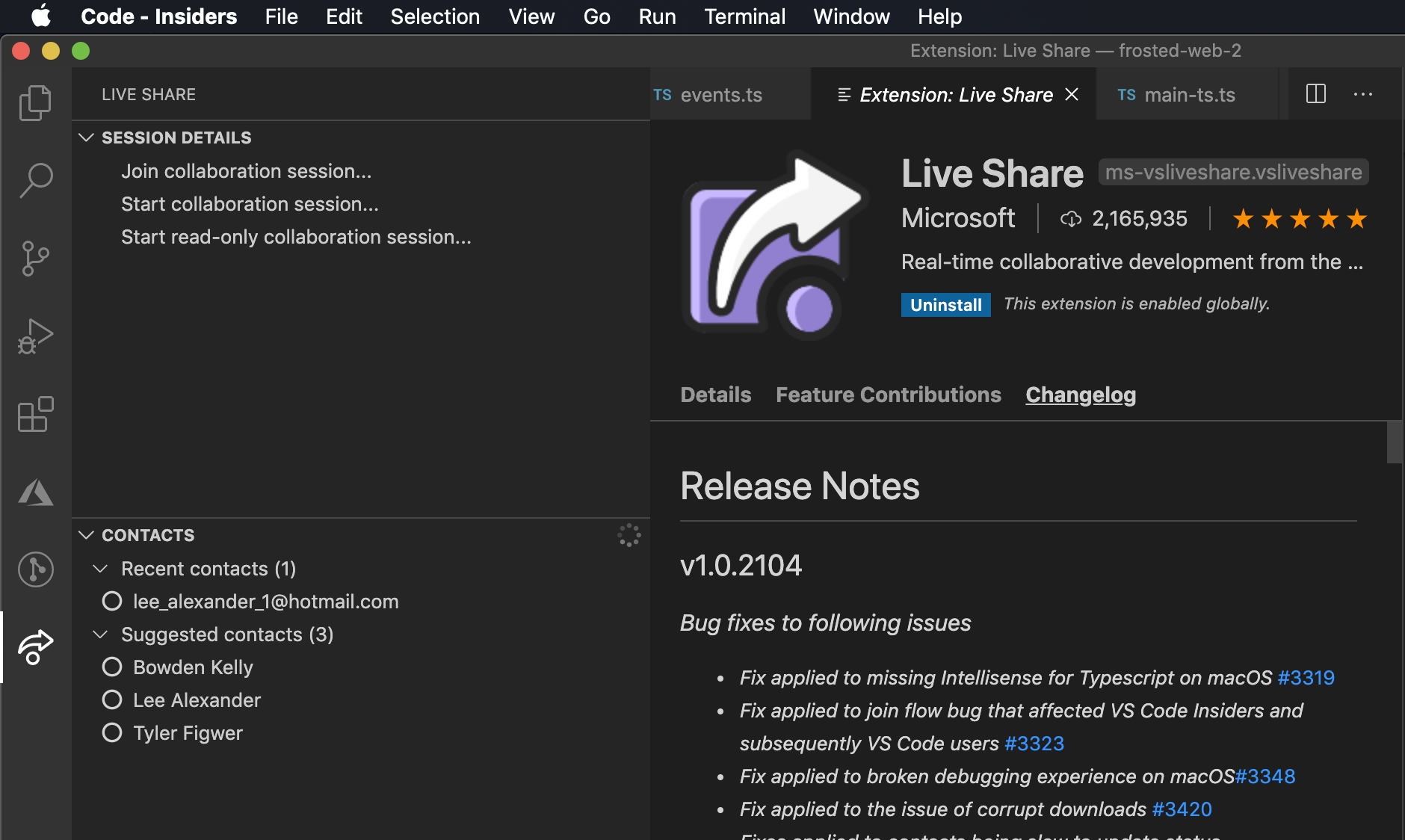
Task: Collapse the SESSION DETAILS section
Action: coord(86,138)
